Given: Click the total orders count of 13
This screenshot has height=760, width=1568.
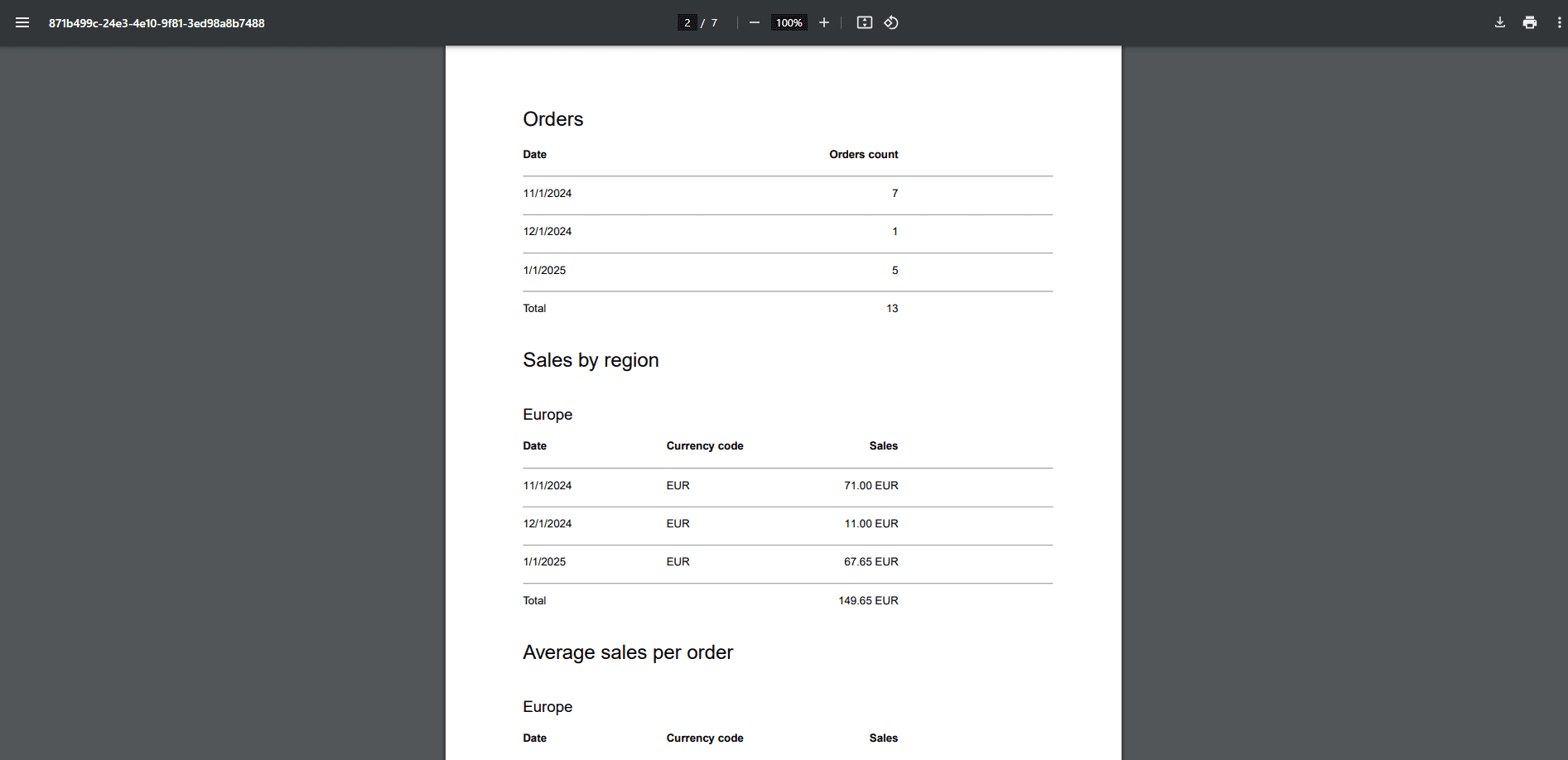Looking at the screenshot, I should (x=891, y=309).
